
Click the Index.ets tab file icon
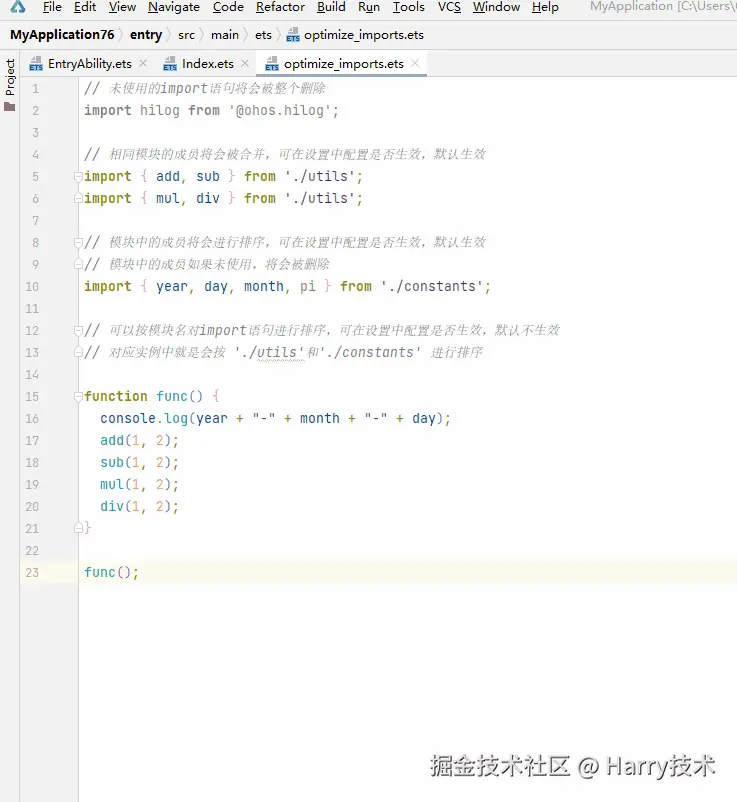(x=170, y=64)
